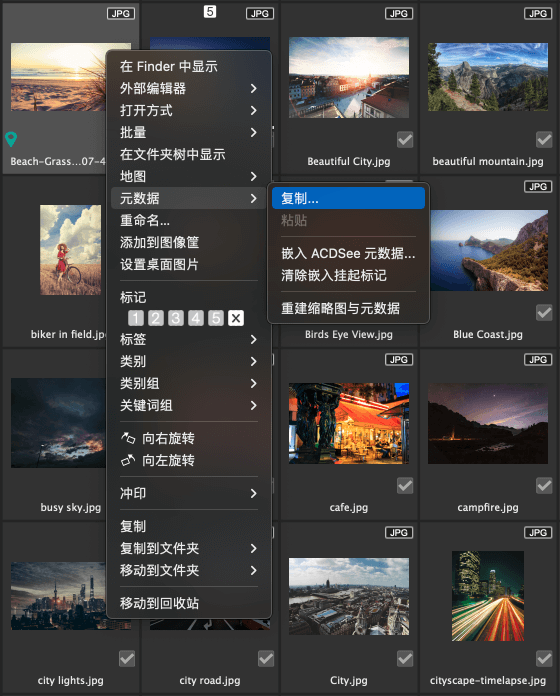Select the cafe.jpg thumbnail
560x696 pixels.
coord(349,423)
